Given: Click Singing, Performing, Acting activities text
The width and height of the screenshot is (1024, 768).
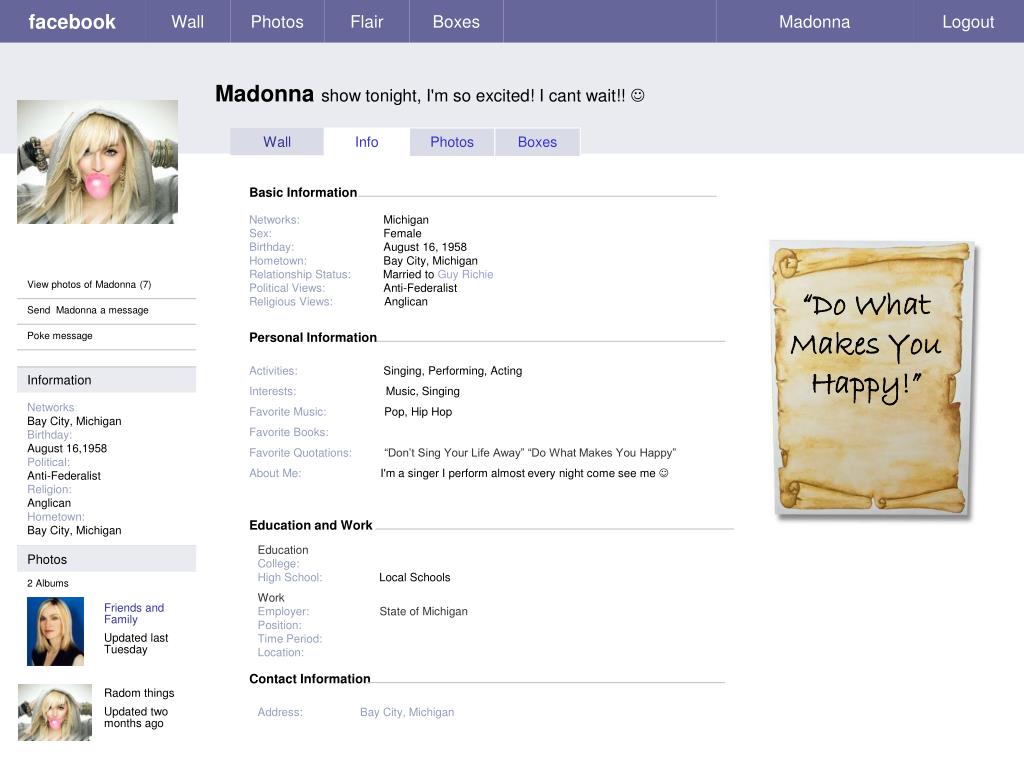Looking at the screenshot, I should click(453, 371).
